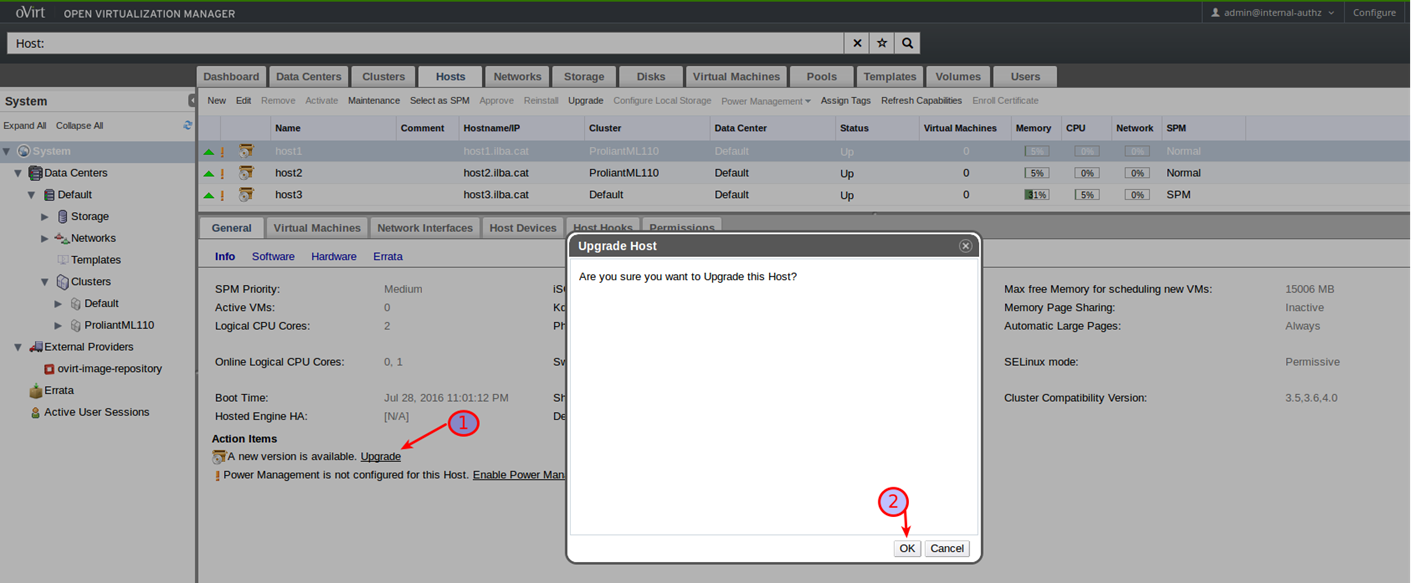Click the Storage tree icon

(63, 216)
